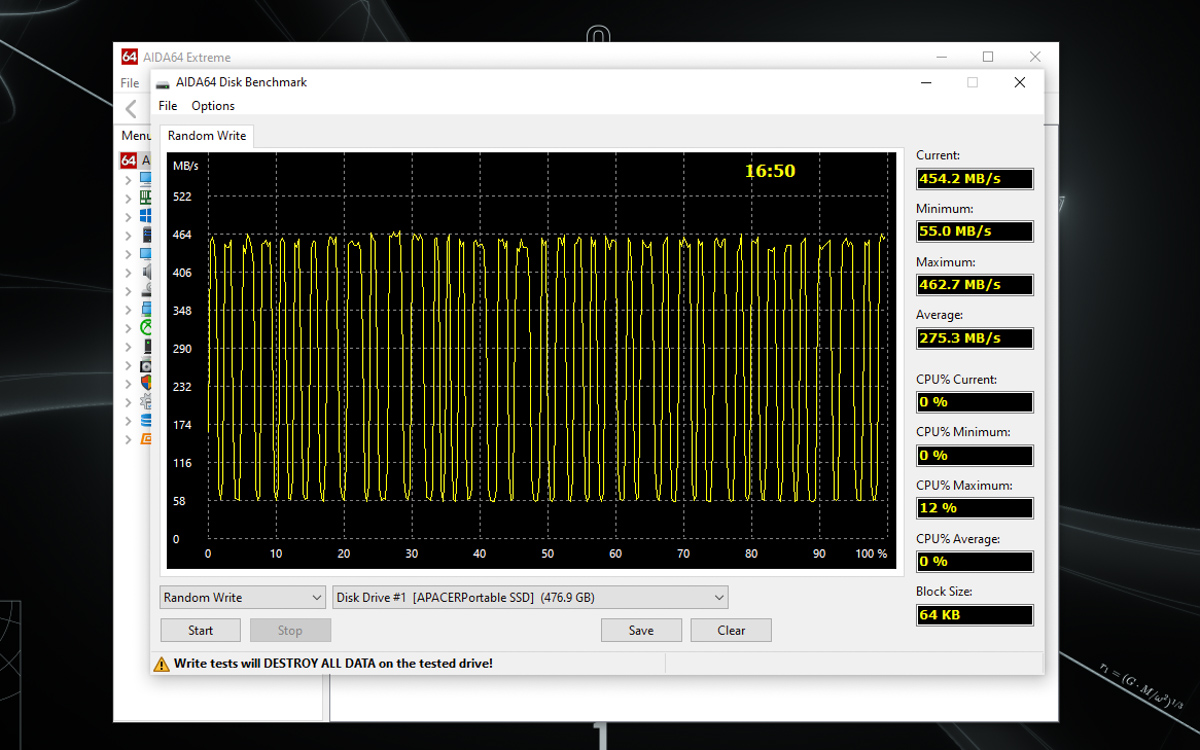Open File menu in AIDA64 Extreme window
Screen dimensions: 1200x750
click(130, 83)
